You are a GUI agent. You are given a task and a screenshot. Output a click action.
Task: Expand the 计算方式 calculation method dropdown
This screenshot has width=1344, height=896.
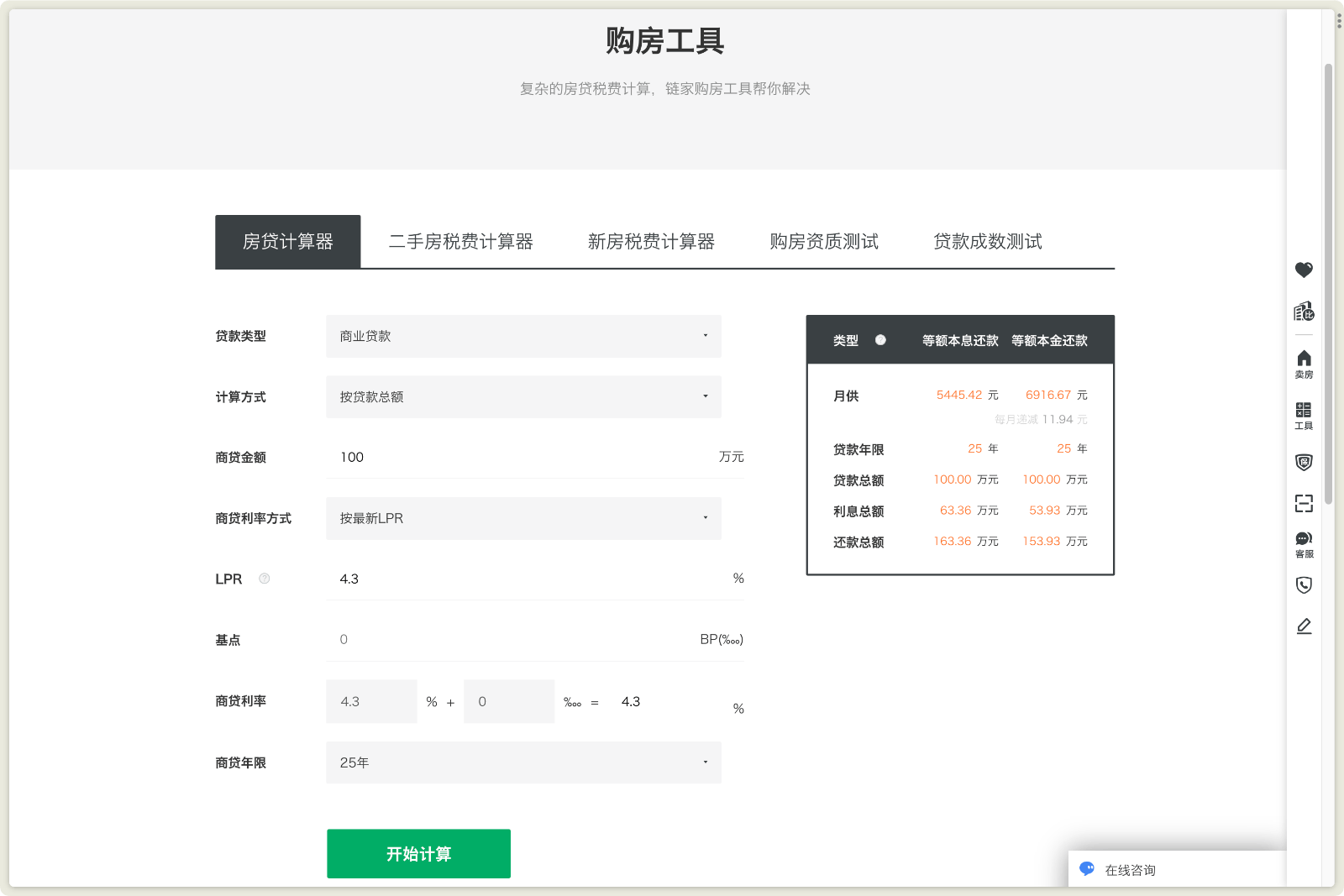(x=523, y=396)
